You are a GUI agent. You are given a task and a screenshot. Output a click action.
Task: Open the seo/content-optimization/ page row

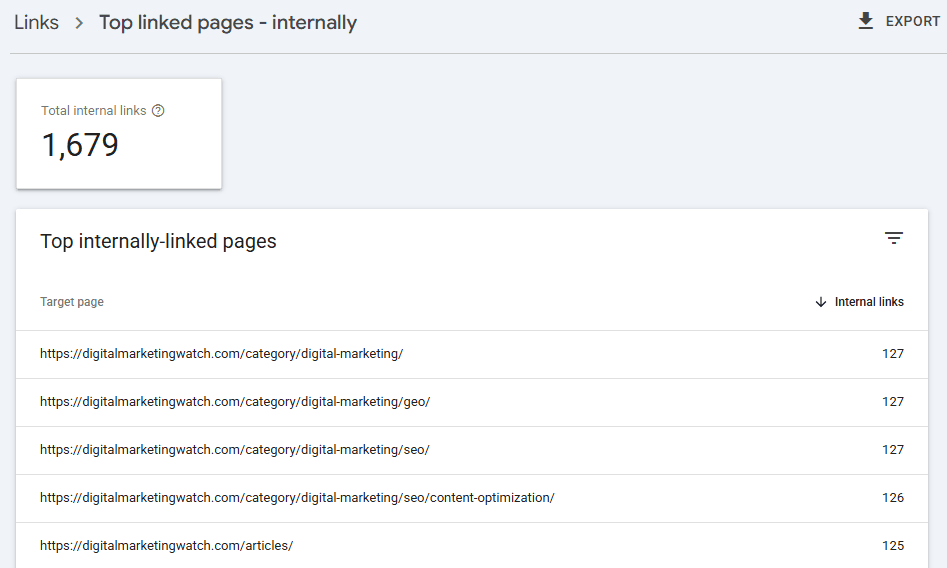[x=472, y=499]
